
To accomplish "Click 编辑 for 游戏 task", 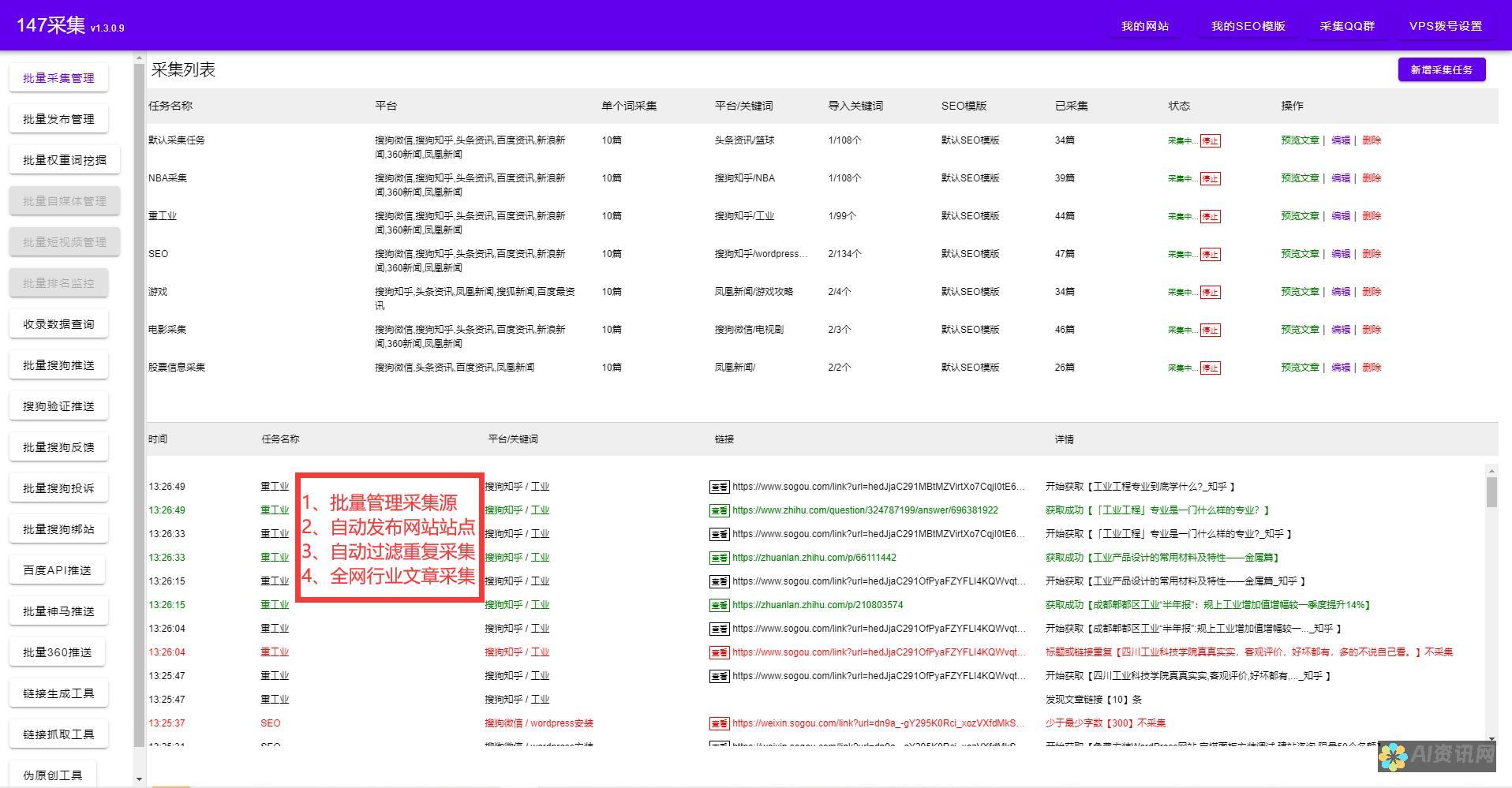I will coord(1341,292).
